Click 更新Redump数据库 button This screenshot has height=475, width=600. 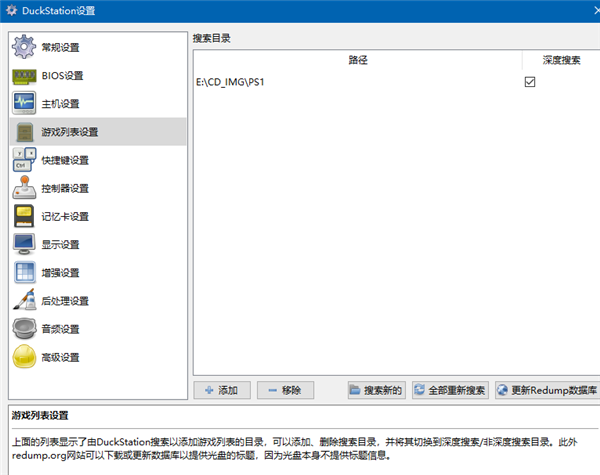pyautogui.click(x=546, y=390)
